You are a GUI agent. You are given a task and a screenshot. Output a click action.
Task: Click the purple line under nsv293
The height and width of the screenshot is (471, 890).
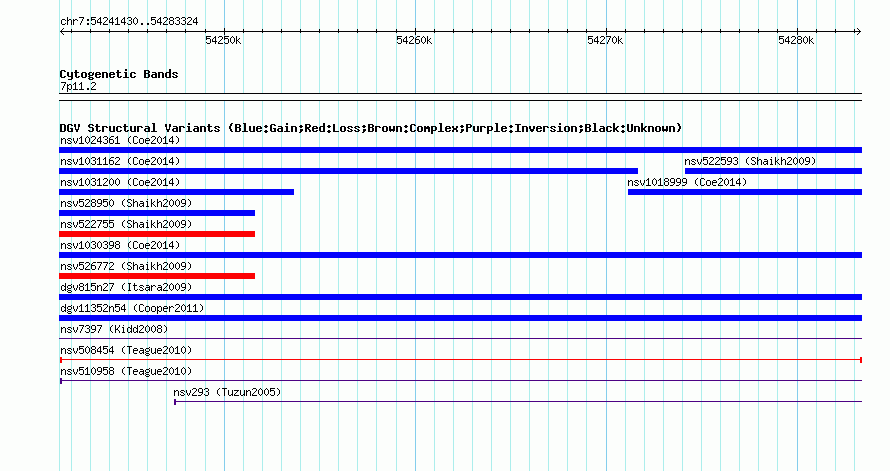point(518,402)
